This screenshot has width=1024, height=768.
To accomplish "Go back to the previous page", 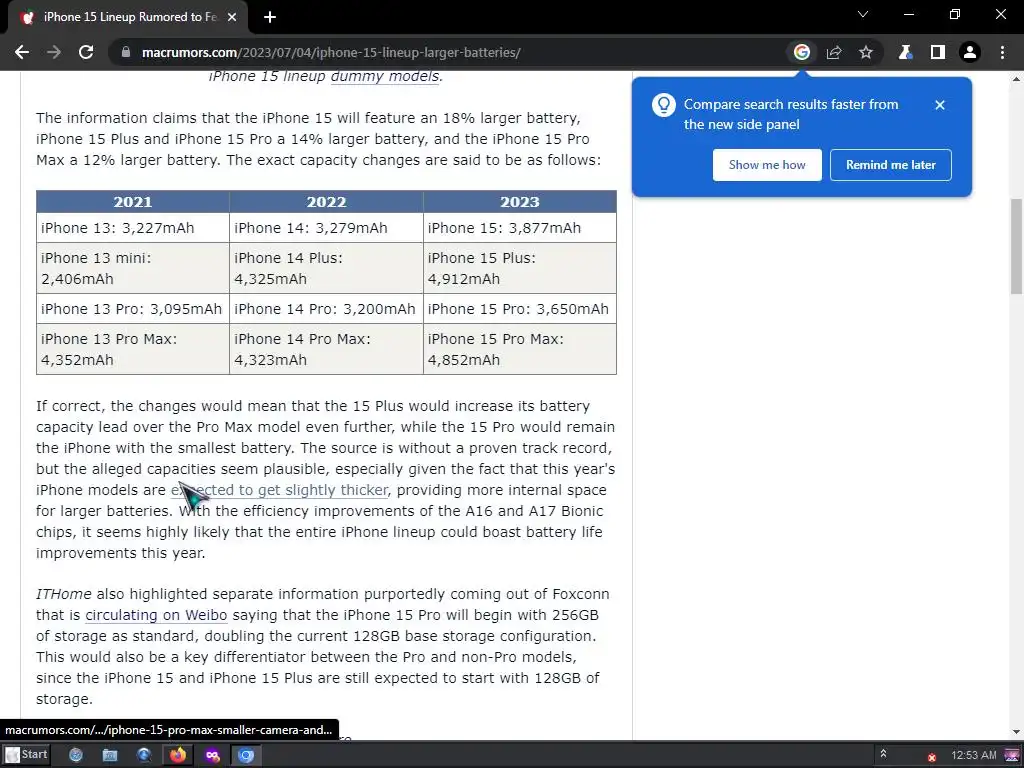I will 22,52.
